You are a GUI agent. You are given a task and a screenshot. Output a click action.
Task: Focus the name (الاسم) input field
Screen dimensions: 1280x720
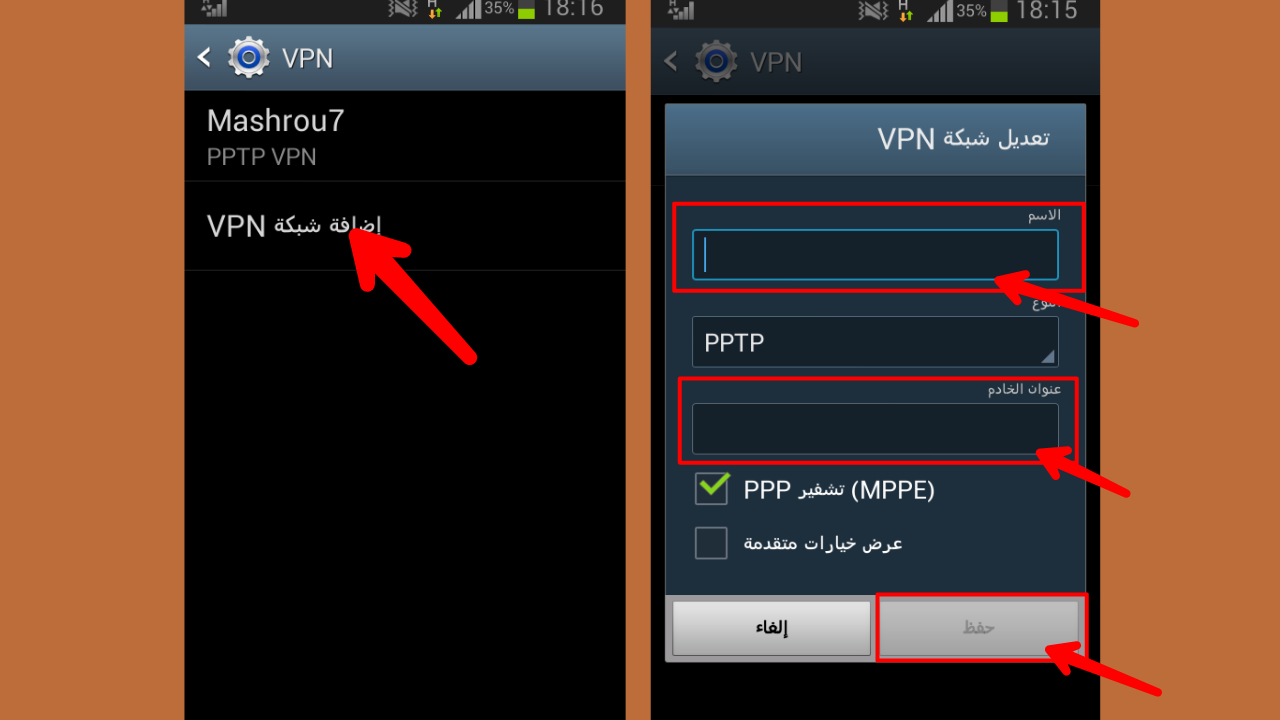[875, 255]
